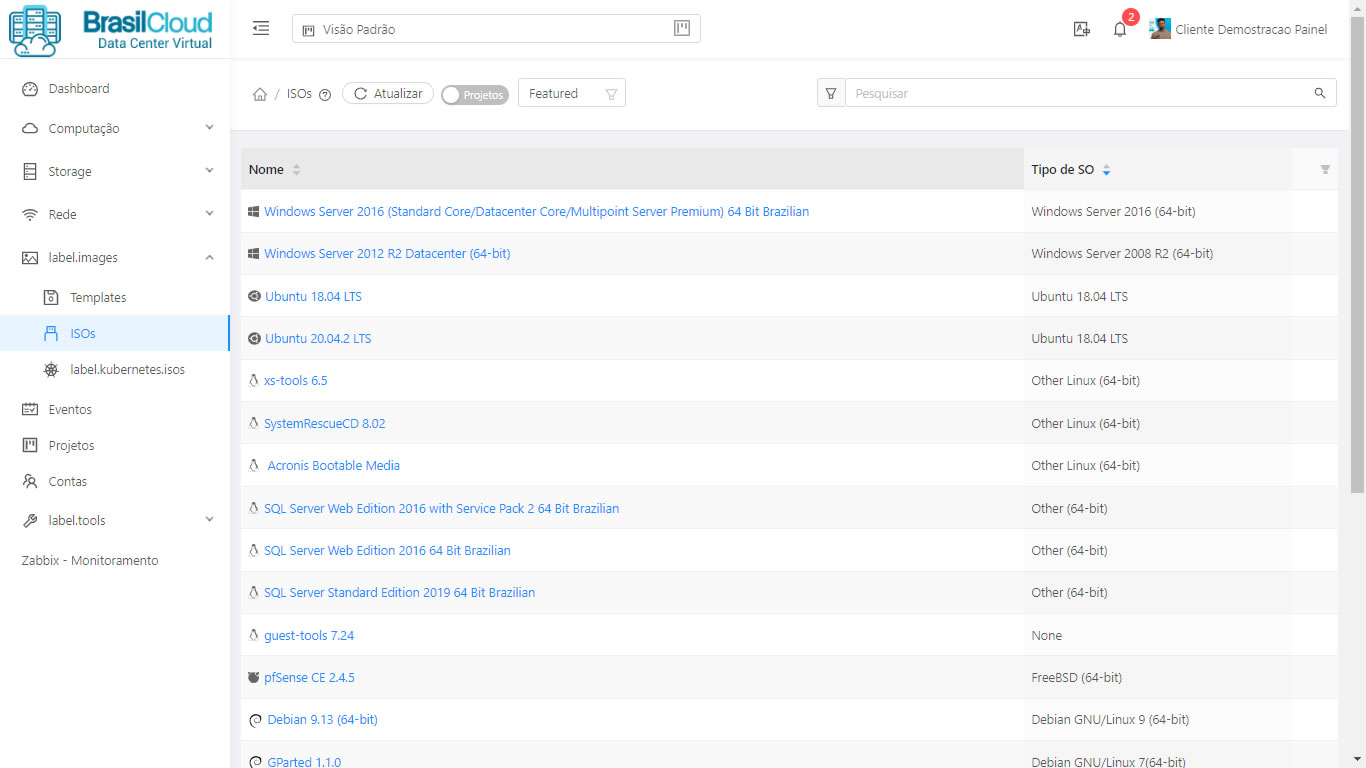The width and height of the screenshot is (1366, 768).
Task: Open Acronis Bootable Media link
Action: click(x=334, y=465)
